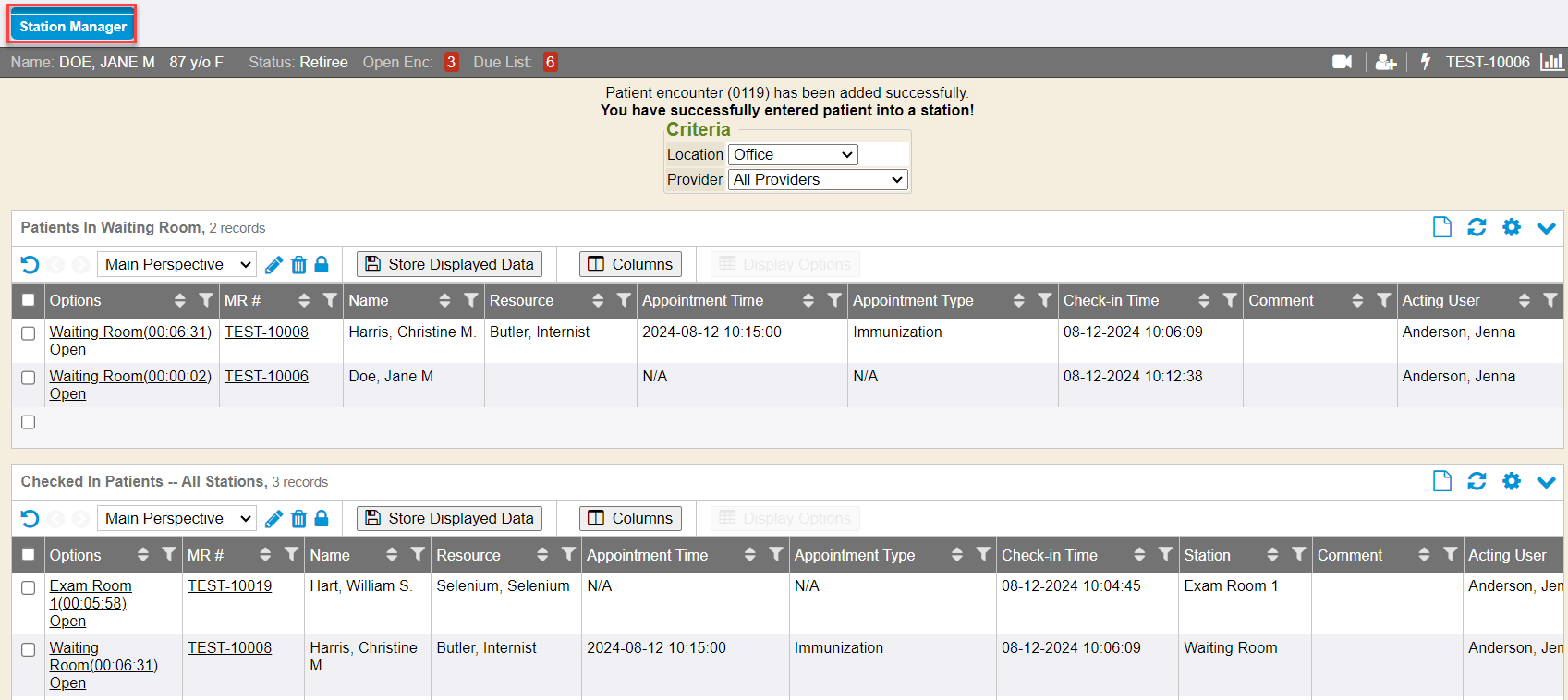Collapse the Patients In Waiting Room panel chevron
Viewport: 1568px width, 700px height.
(1546, 227)
